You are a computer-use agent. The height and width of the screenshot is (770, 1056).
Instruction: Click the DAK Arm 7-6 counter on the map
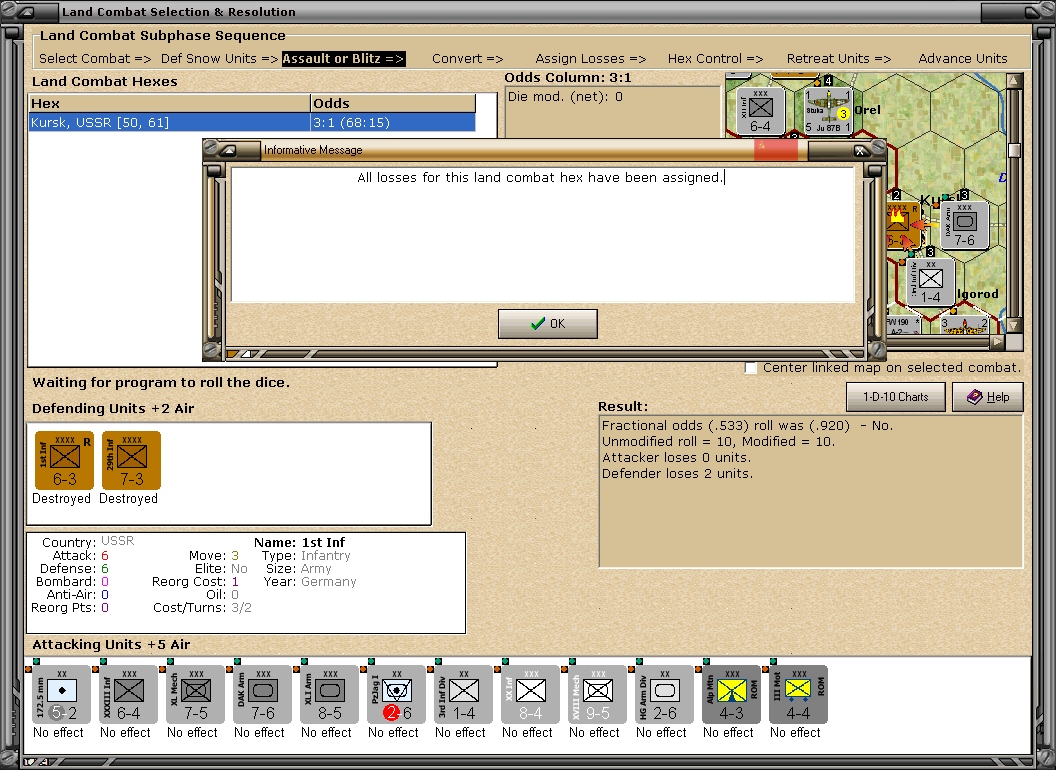964,225
